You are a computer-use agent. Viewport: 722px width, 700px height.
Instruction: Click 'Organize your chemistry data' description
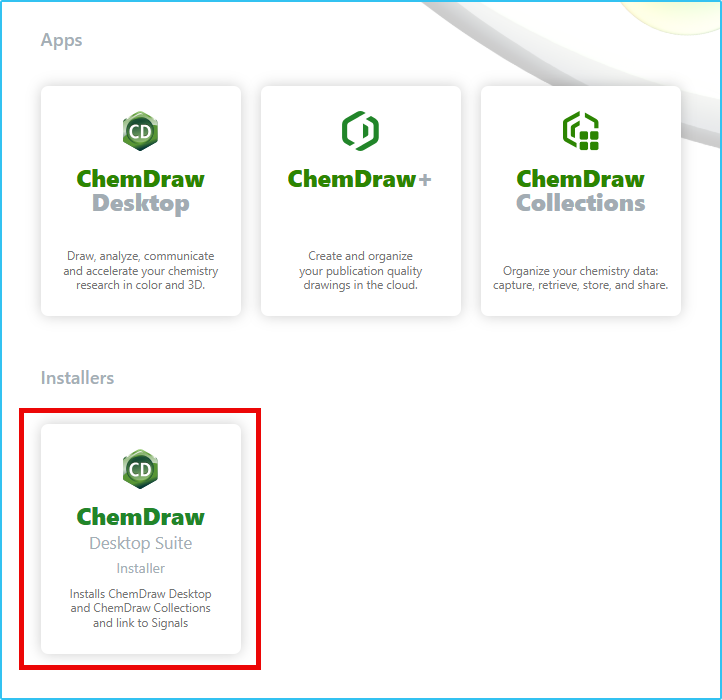[x=580, y=278]
